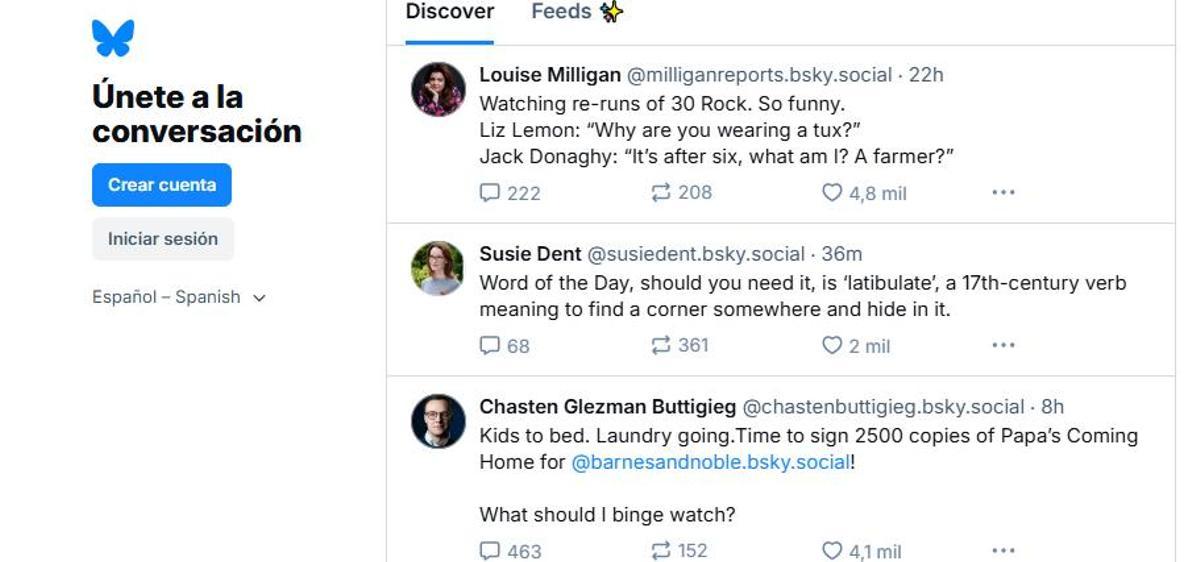Repost Susie Dent's latibulate post

(x=661, y=346)
